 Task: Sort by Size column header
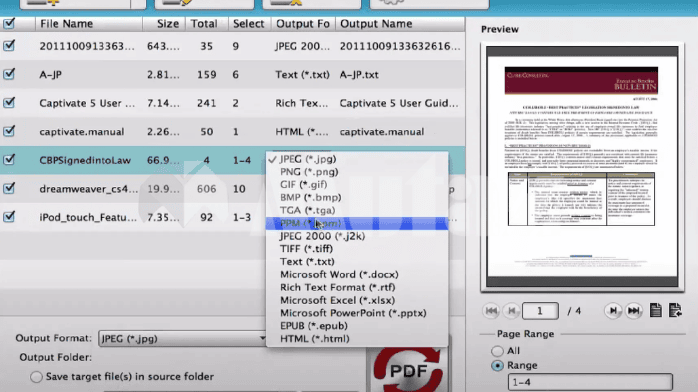(x=163, y=24)
